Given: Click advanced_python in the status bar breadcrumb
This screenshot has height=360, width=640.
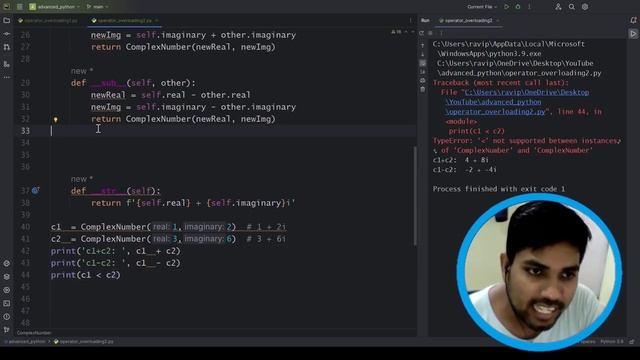Looking at the screenshot, I should pyautogui.click(x=27, y=342).
